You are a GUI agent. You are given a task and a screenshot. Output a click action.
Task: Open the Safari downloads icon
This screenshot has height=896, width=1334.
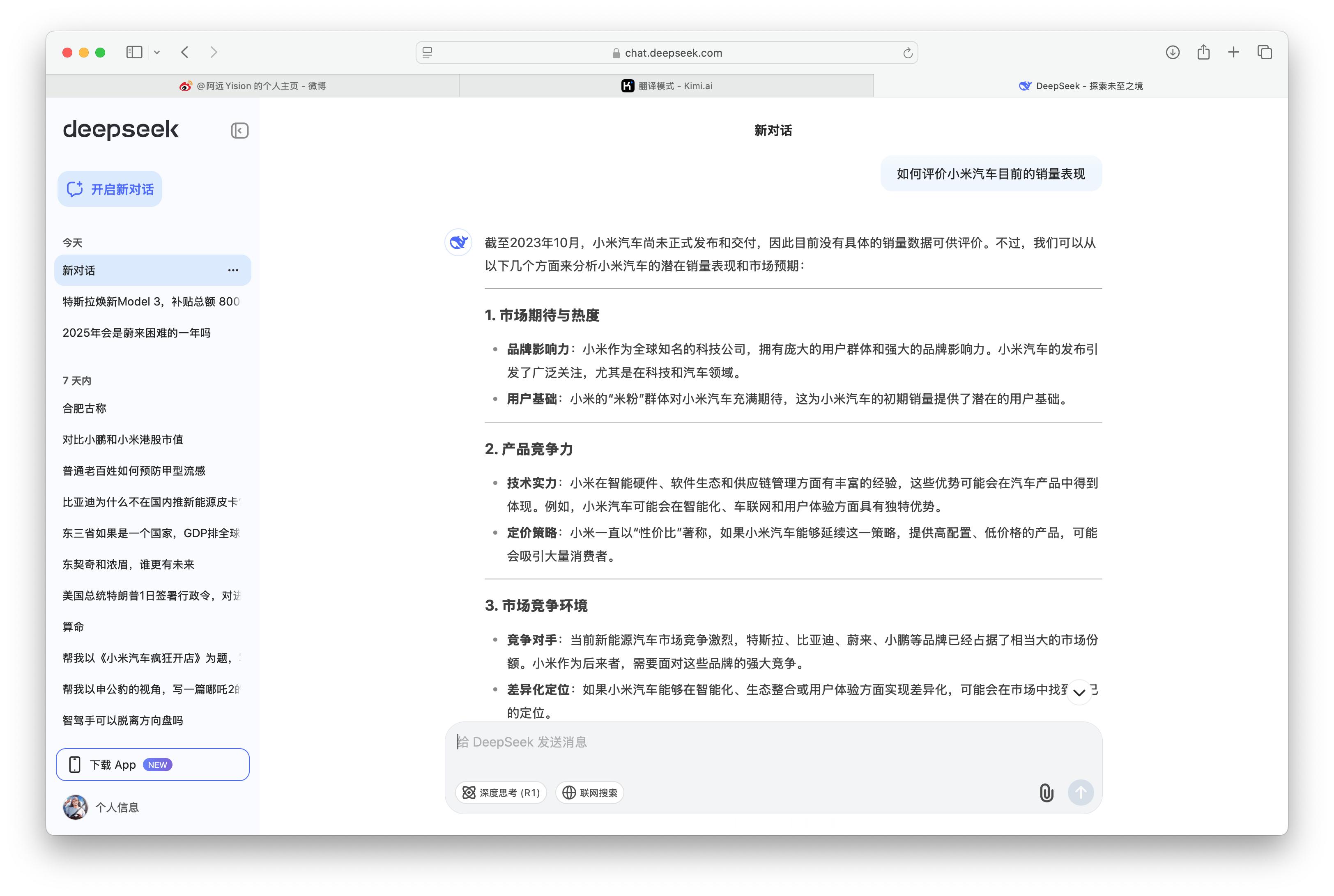(x=1173, y=53)
